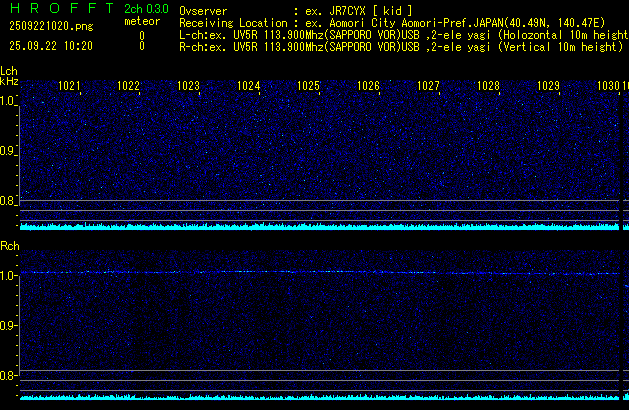
Task: Click the Rch 0.8 kHz axis label
Action: click(x=9, y=375)
